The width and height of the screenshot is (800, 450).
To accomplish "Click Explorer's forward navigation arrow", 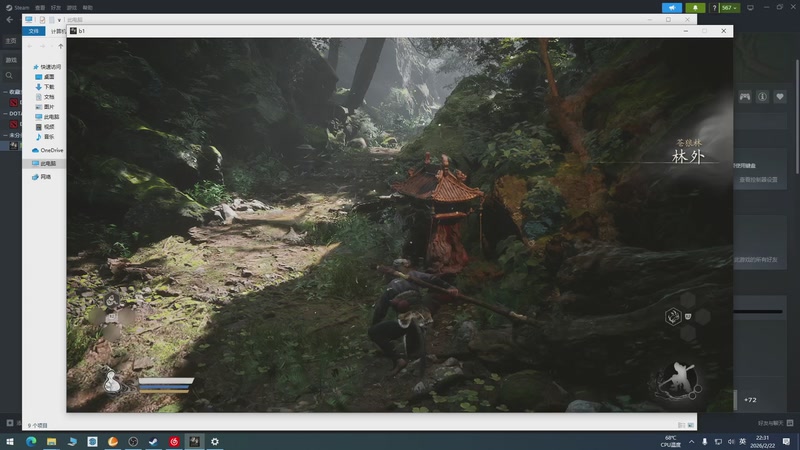I will tap(42, 46).
